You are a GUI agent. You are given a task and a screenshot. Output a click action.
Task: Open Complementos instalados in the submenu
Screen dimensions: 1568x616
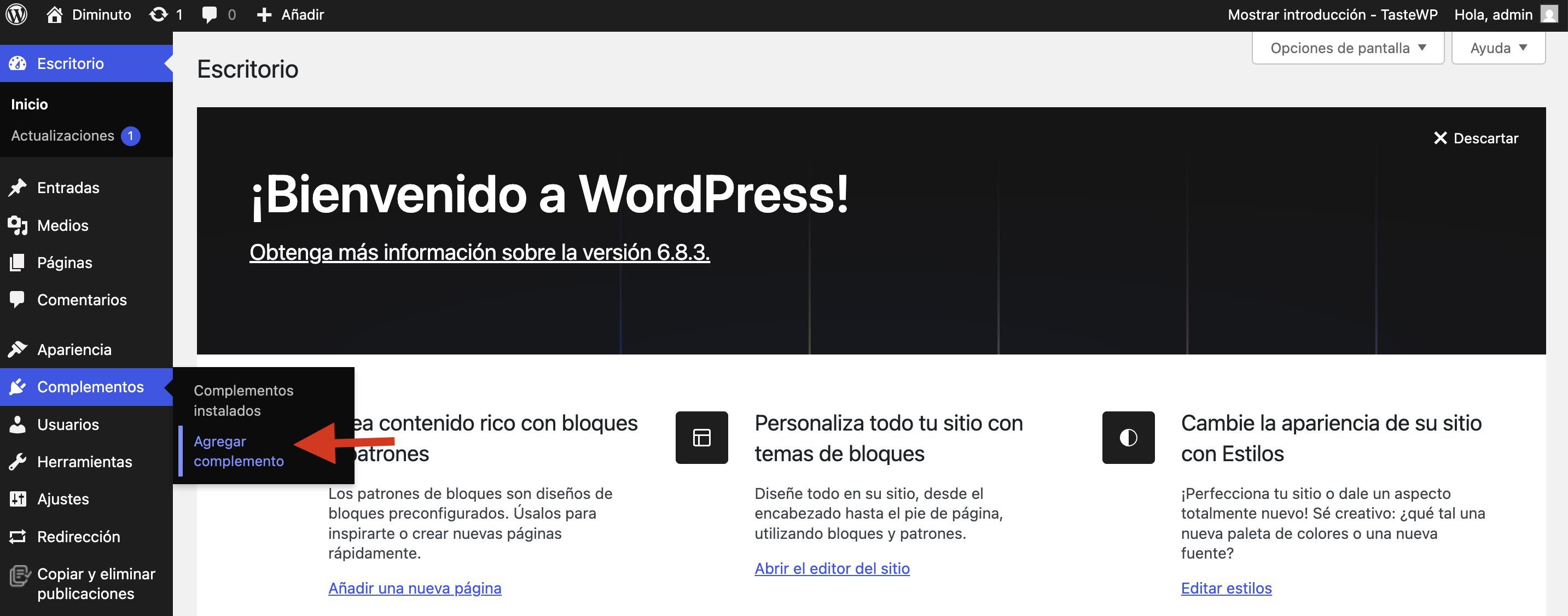(x=243, y=400)
